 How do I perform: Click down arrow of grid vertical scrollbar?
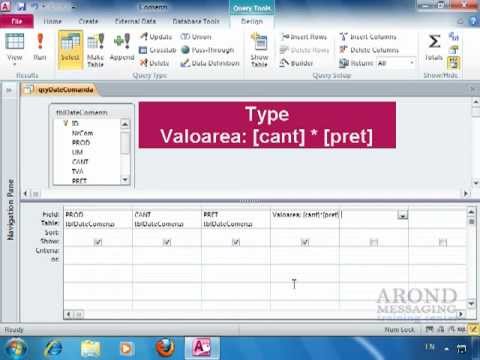(471, 304)
